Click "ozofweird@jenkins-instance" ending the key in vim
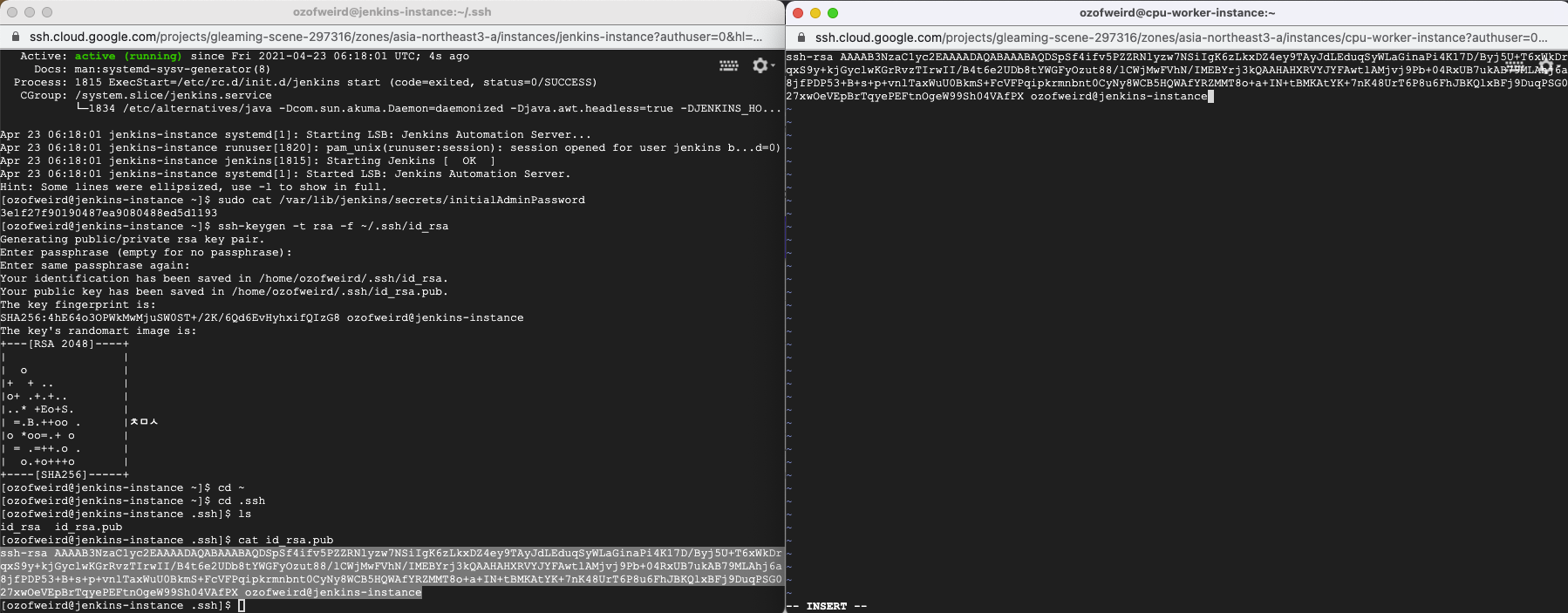The width and height of the screenshot is (1568, 613). click(x=1119, y=96)
